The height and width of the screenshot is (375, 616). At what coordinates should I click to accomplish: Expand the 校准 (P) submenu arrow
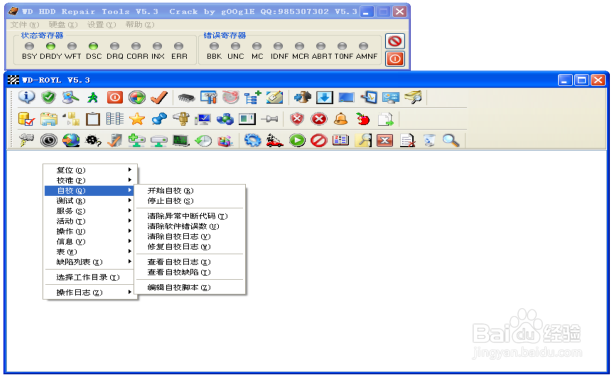click(x=130, y=180)
